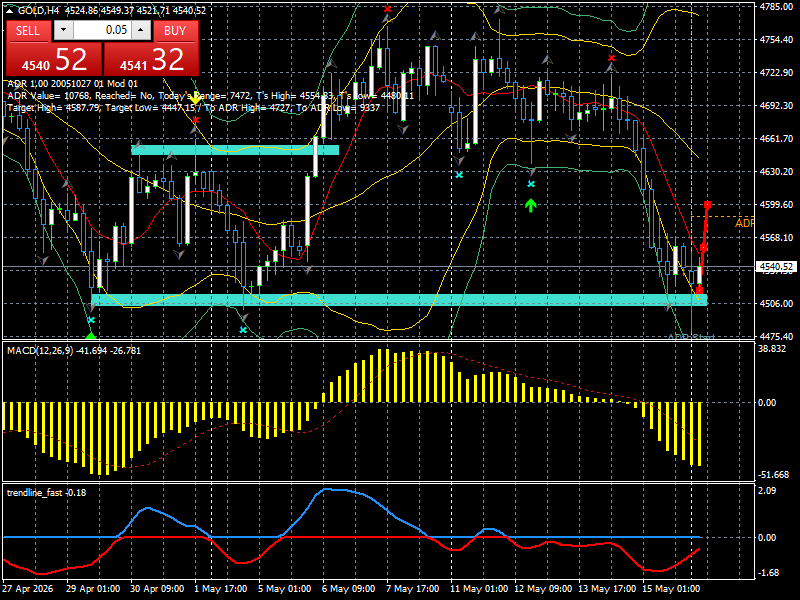Screen dimensions: 800x600
Task: Select cyan X marker above green triangle
Action: point(91,320)
